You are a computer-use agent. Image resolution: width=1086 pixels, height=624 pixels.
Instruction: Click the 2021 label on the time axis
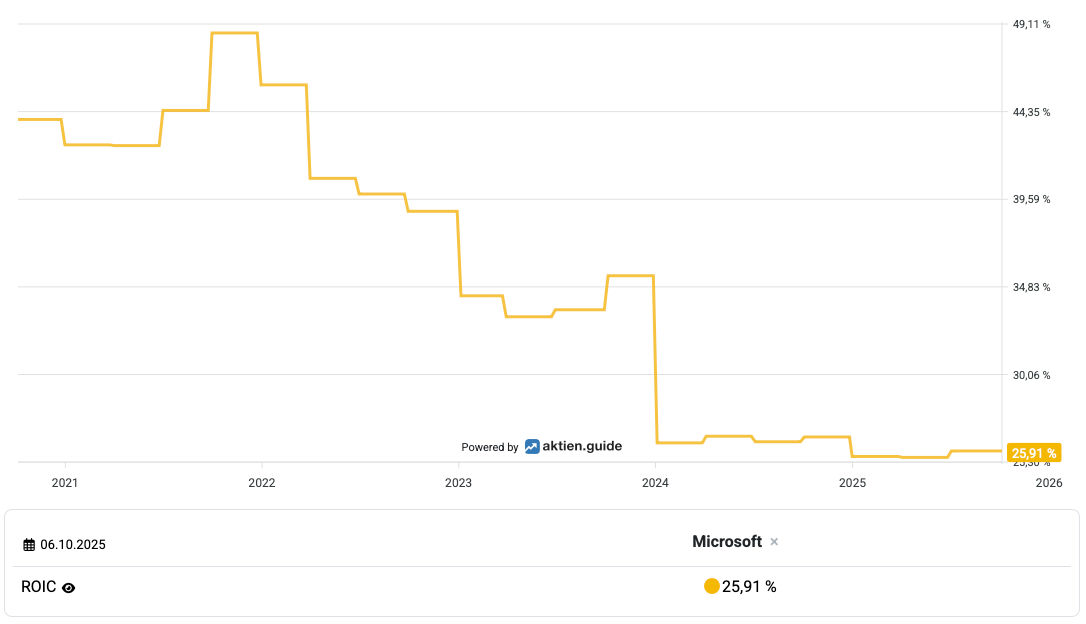(65, 484)
